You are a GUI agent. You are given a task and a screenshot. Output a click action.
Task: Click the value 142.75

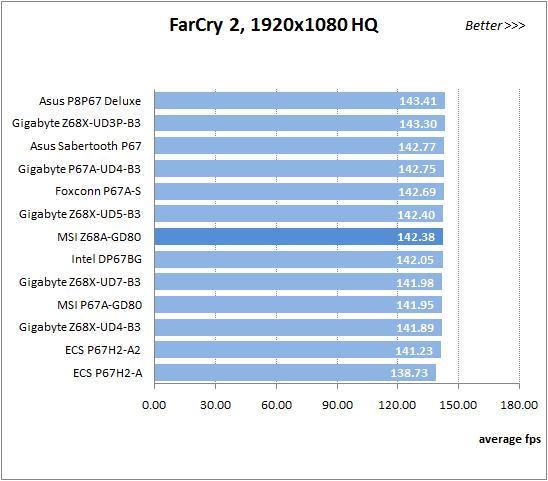[417, 169]
